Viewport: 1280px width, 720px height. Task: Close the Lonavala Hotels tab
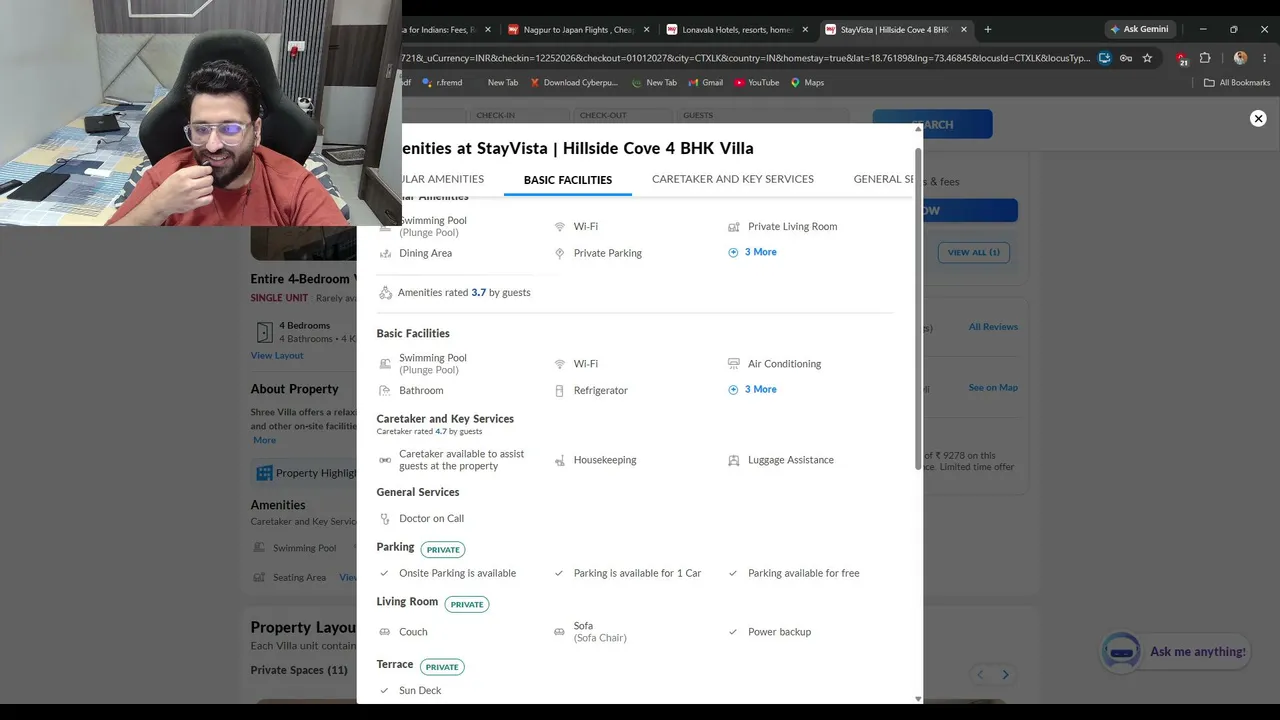pos(805,30)
